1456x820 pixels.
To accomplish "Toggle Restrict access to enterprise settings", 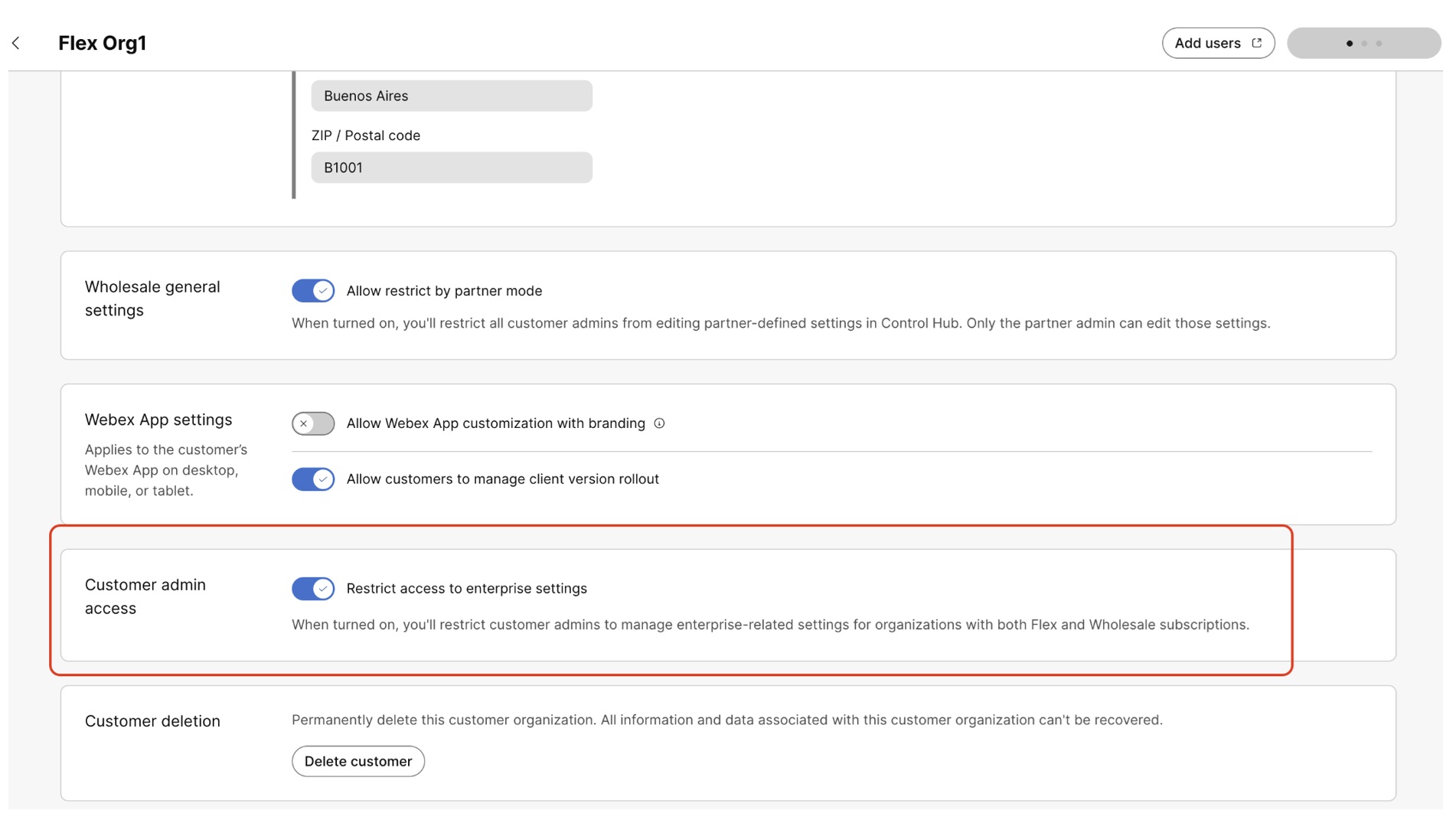I will point(313,589).
